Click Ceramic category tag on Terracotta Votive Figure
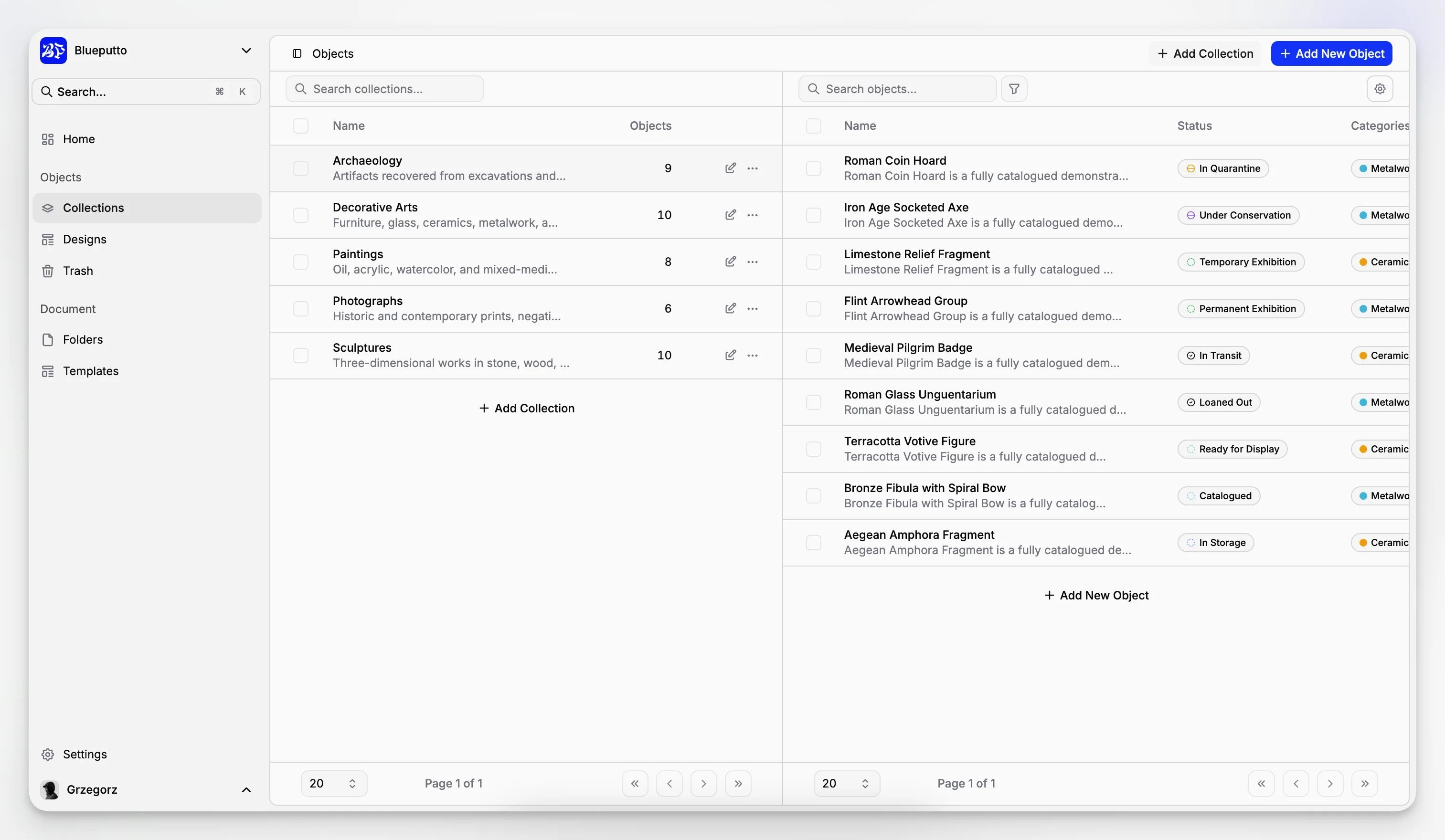 point(1381,449)
